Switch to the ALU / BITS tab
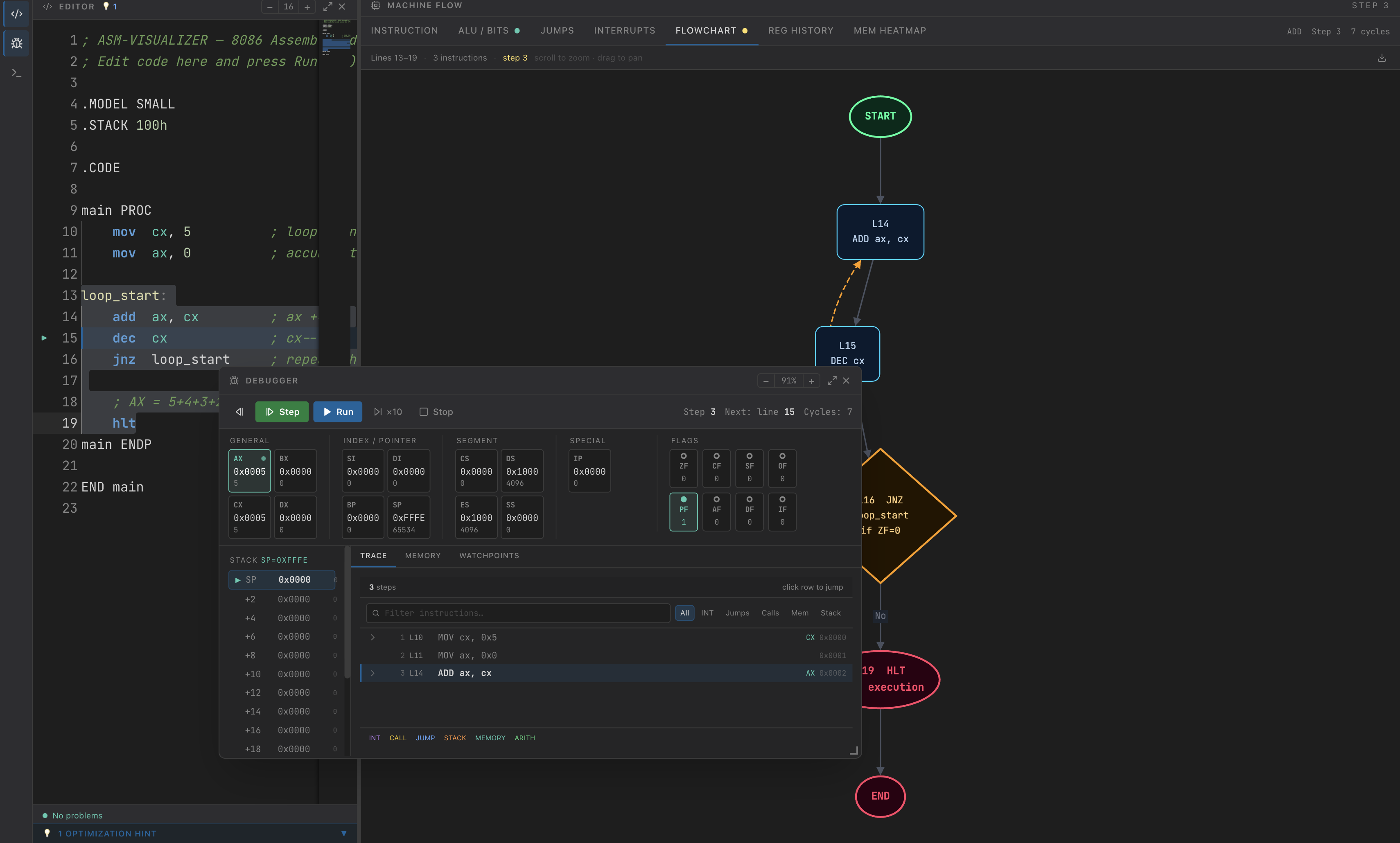Image resolution: width=1400 pixels, height=843 pixels. pos(489,31)
